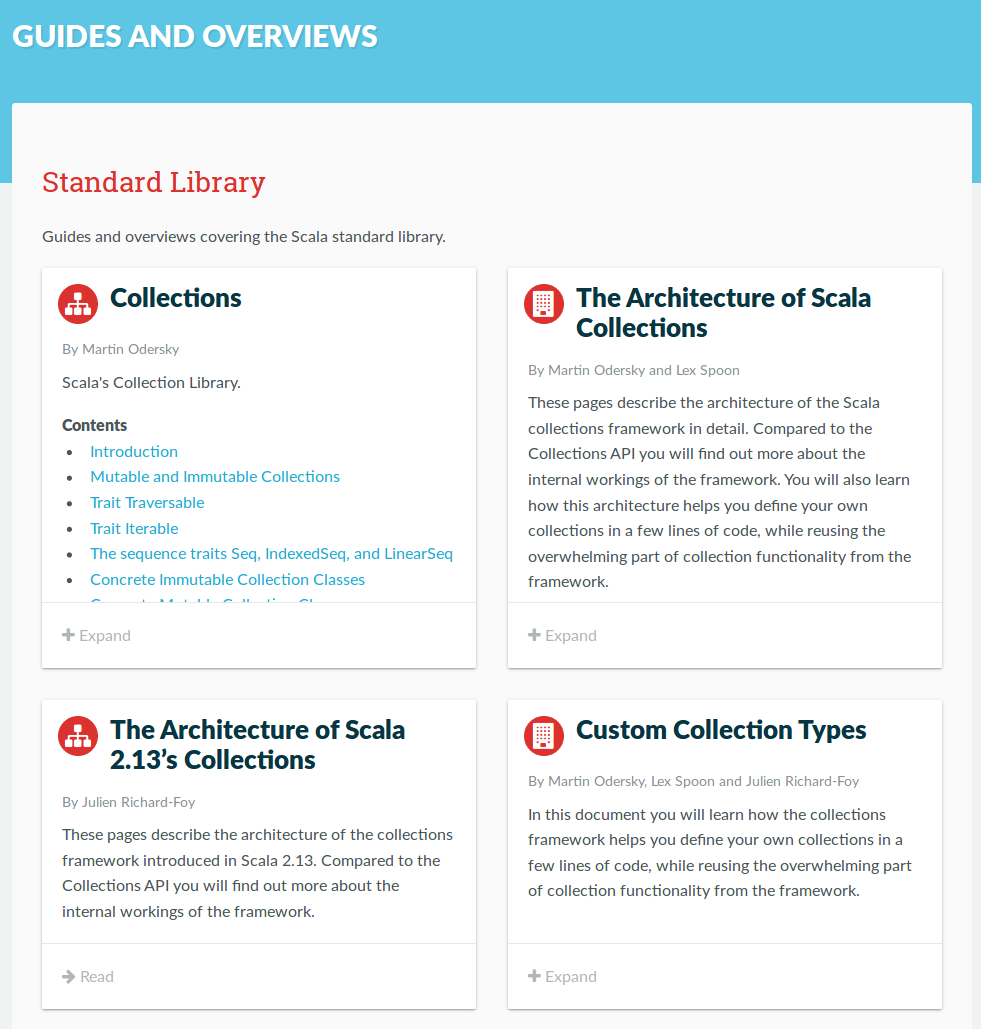Click the 'In this document you will learn' paragraph

(x=720, y=852)
